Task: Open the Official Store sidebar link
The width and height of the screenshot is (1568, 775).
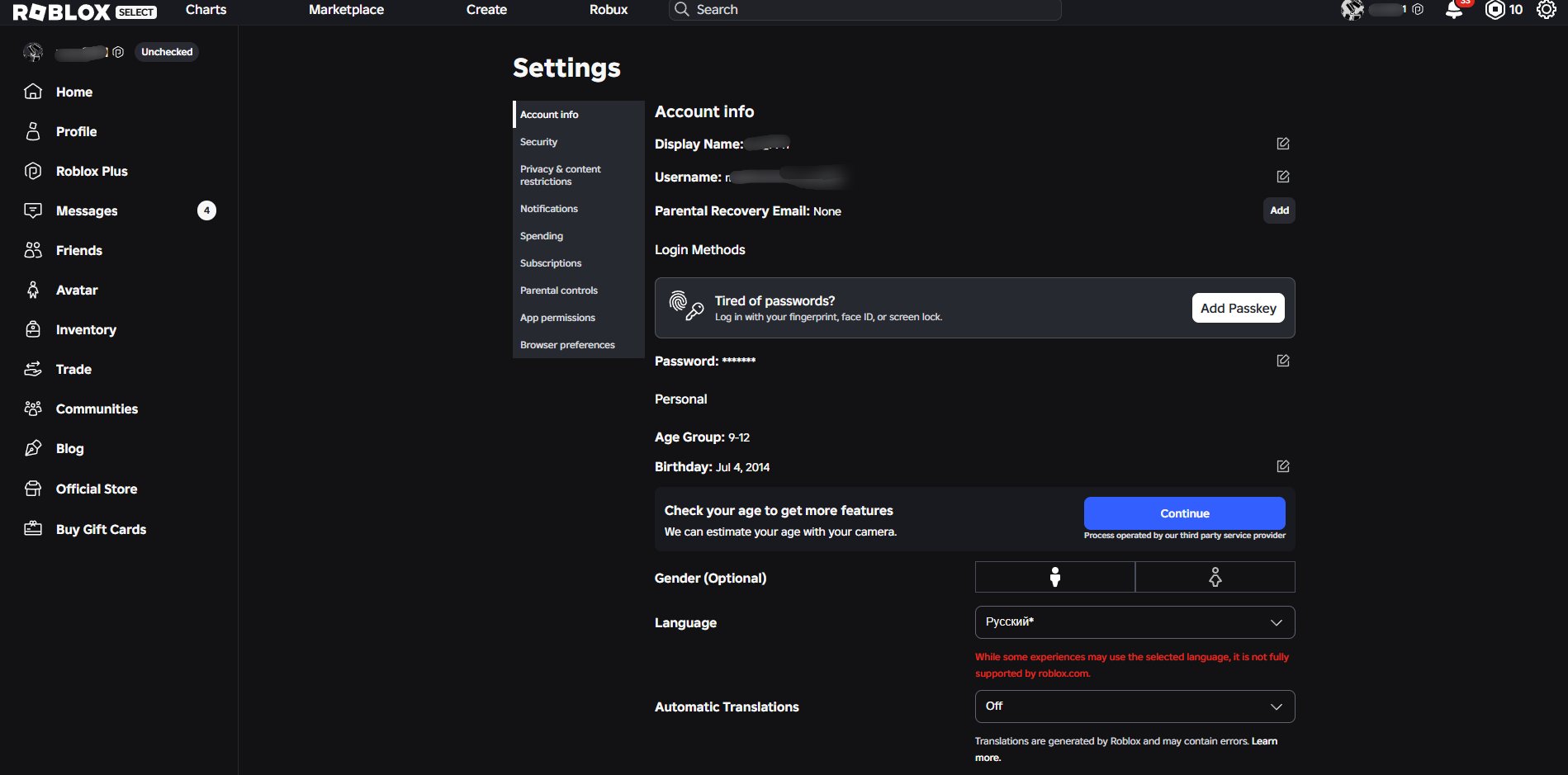Action: pyautogui.click(x=97, y=489)
